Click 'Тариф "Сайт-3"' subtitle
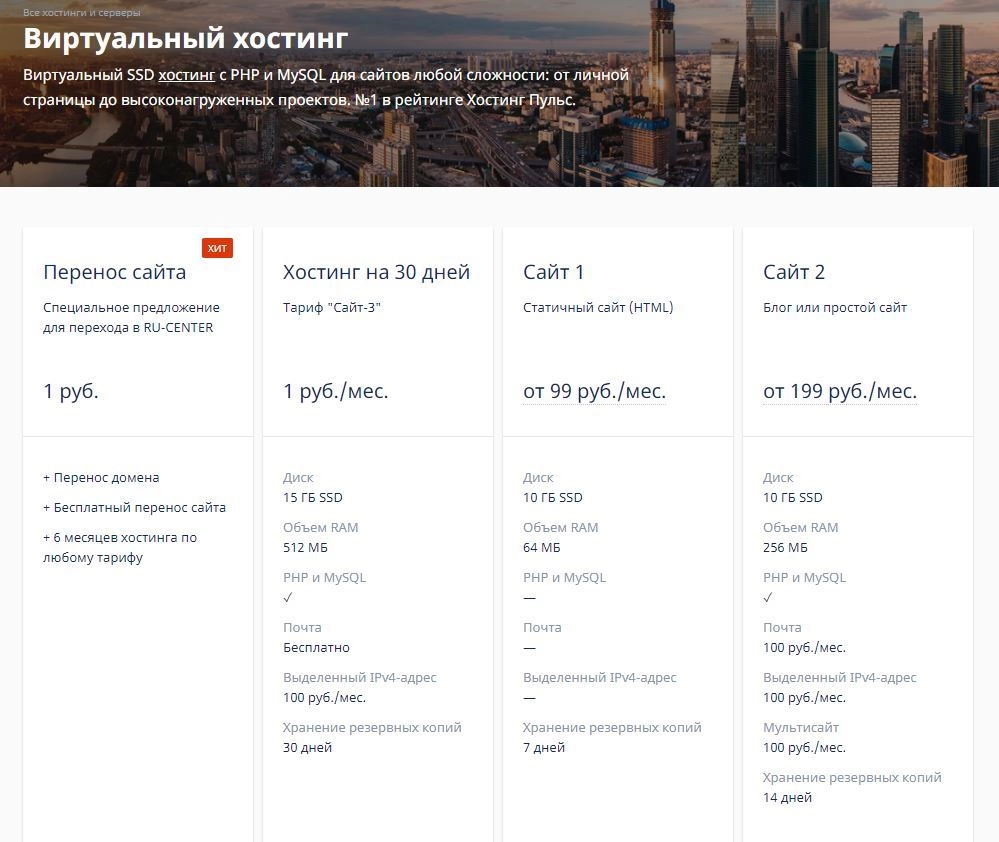Image resolution: width=999 pixels, height=842 pixels. pos(332,308)
